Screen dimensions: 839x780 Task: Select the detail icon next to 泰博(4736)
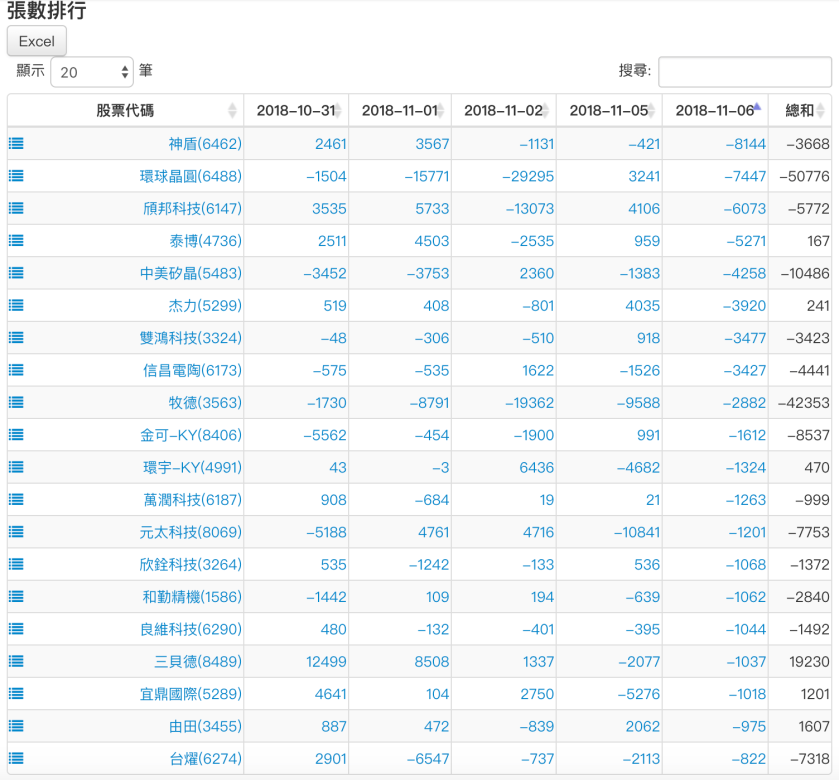click(x=15, y=240)
